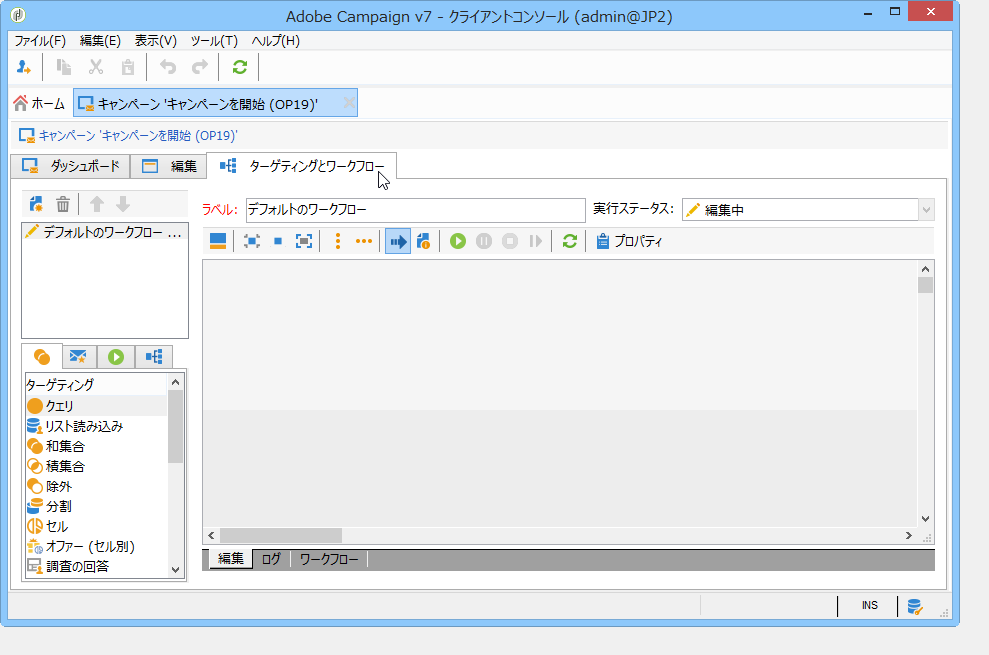Click the ラベル input field

[x=416, y=209]
